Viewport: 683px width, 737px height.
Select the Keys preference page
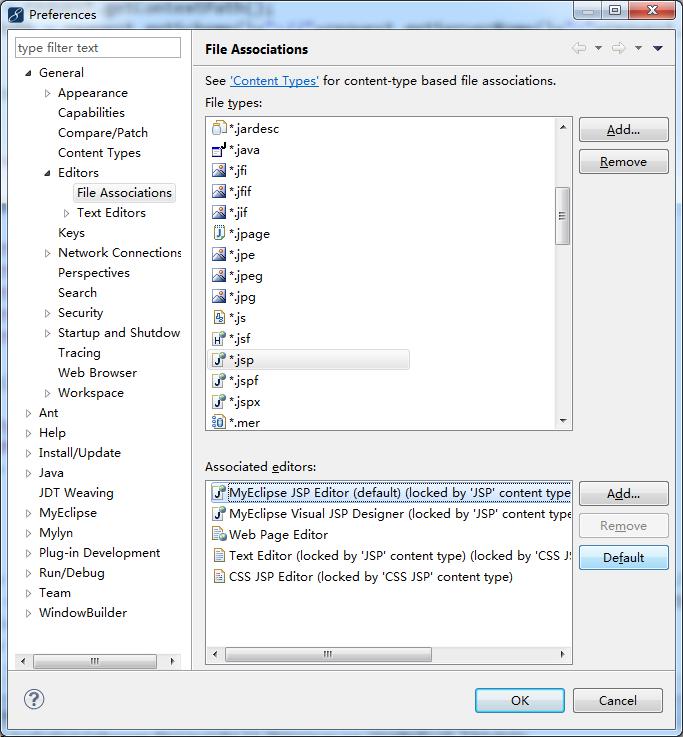pyautogui.click(x=71, y=233)
